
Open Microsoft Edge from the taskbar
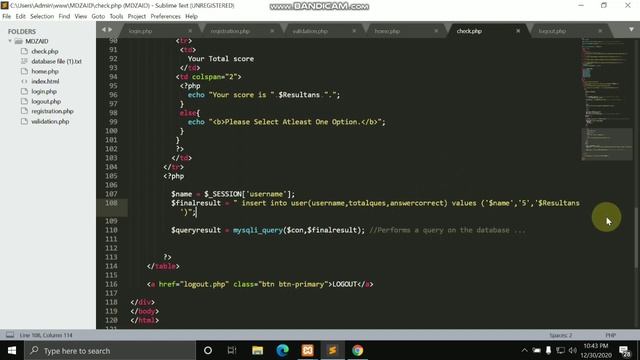pos(282,350)
